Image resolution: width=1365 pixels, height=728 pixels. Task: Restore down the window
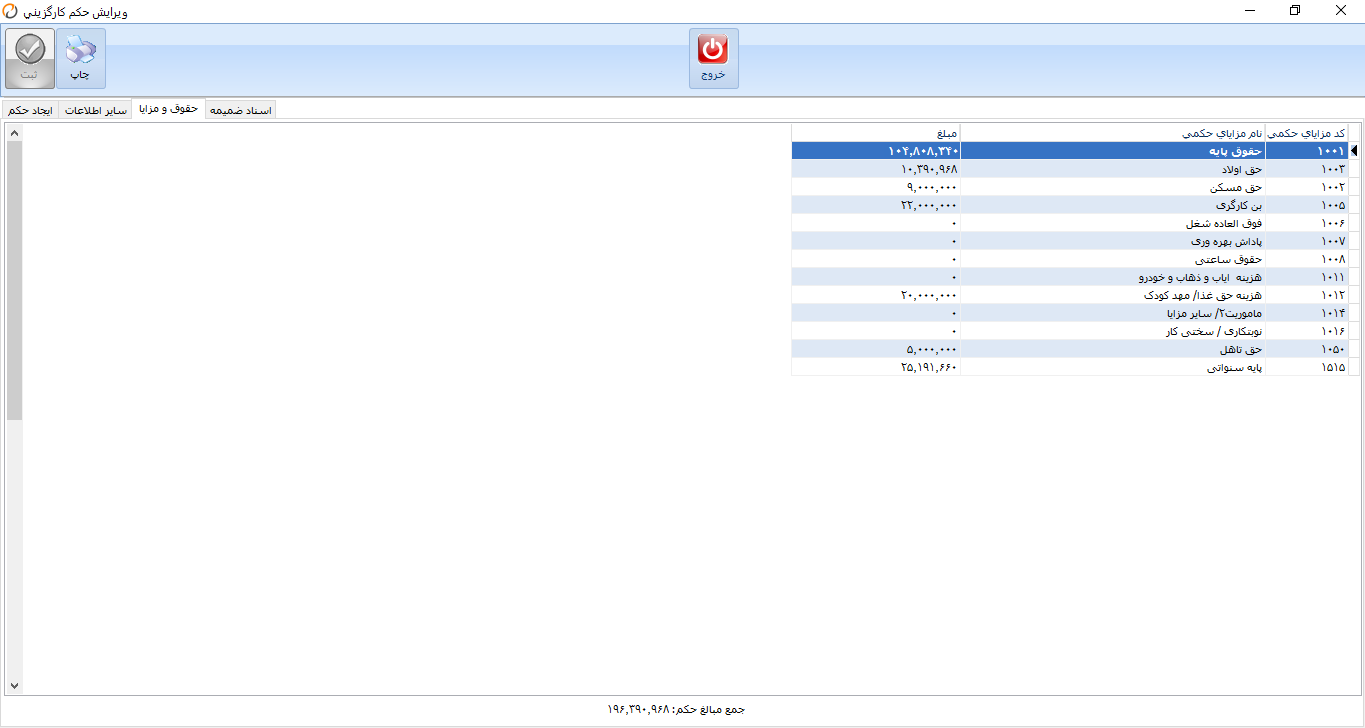point(1295,11)
